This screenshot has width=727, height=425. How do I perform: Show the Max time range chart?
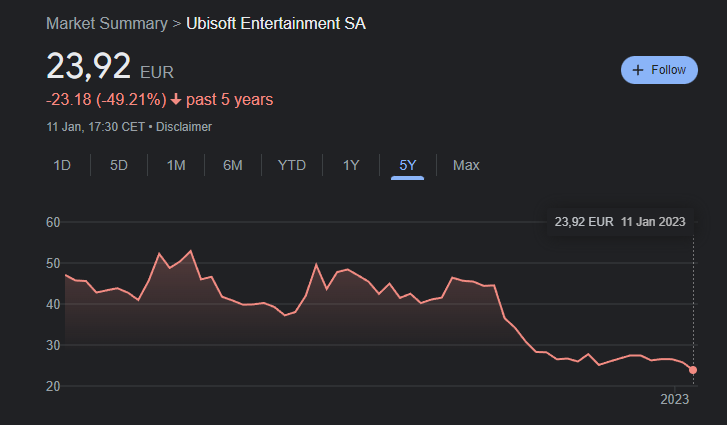click(x=466, y=165)
